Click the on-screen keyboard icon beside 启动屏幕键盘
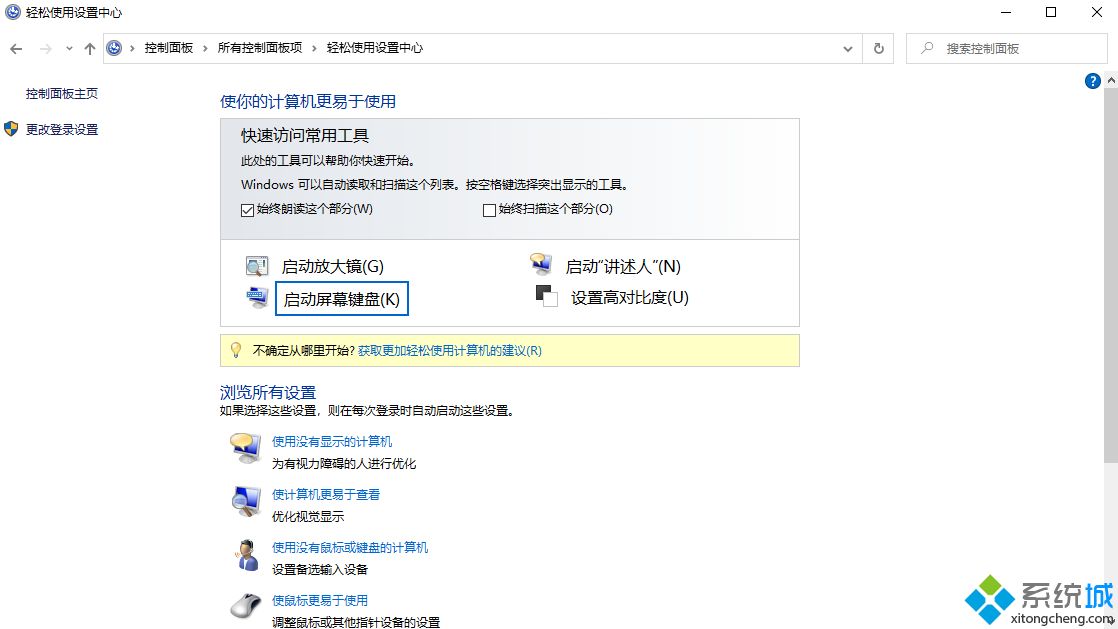 tap(257, 297)
